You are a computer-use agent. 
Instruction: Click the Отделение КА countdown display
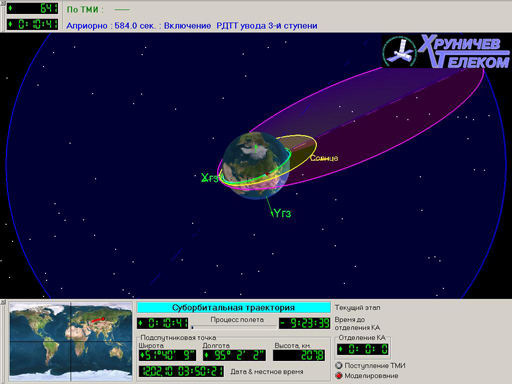pyautogui.click(x=363, y=349)
